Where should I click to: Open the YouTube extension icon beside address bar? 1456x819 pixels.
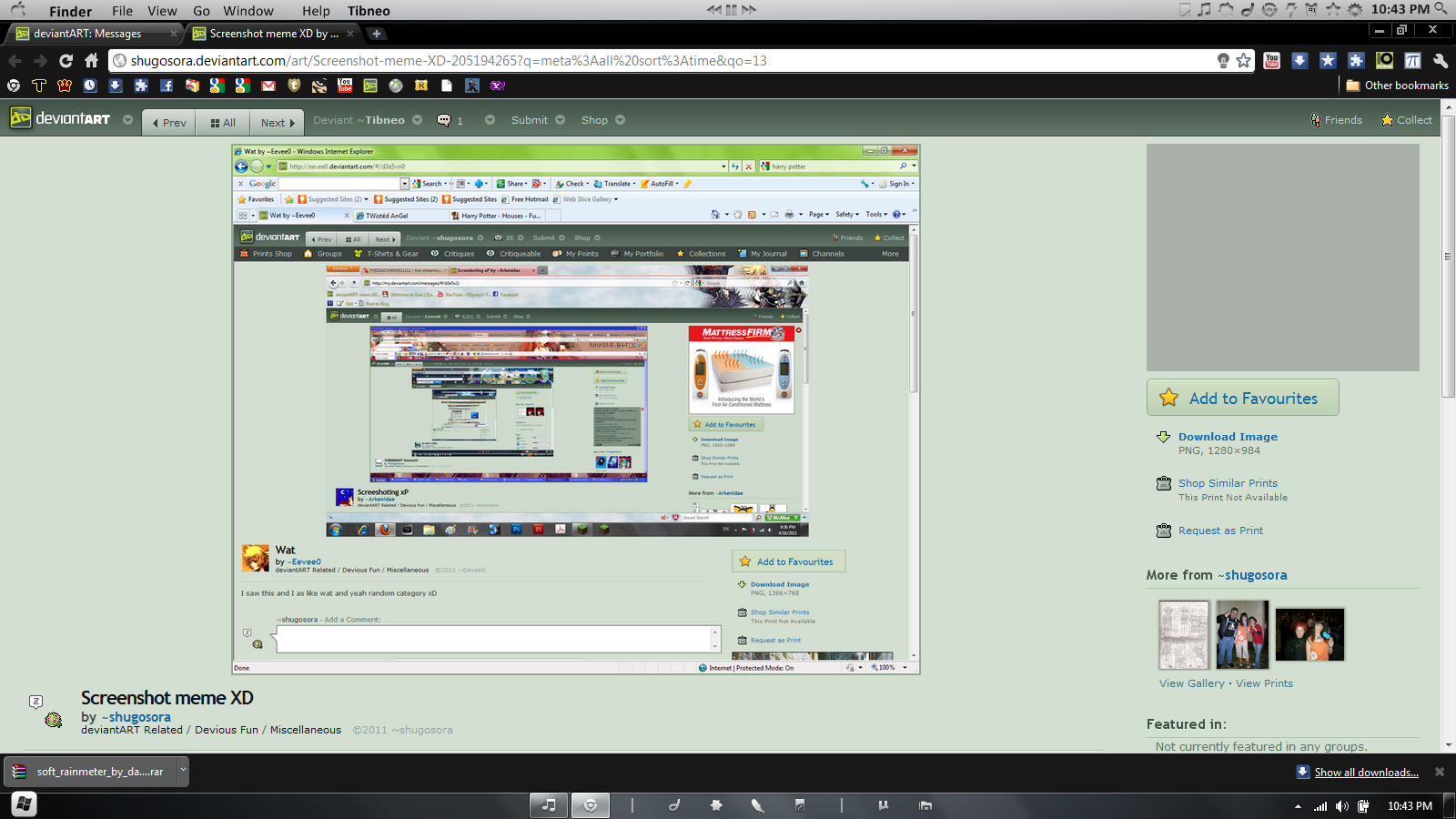click(1271, 61)
